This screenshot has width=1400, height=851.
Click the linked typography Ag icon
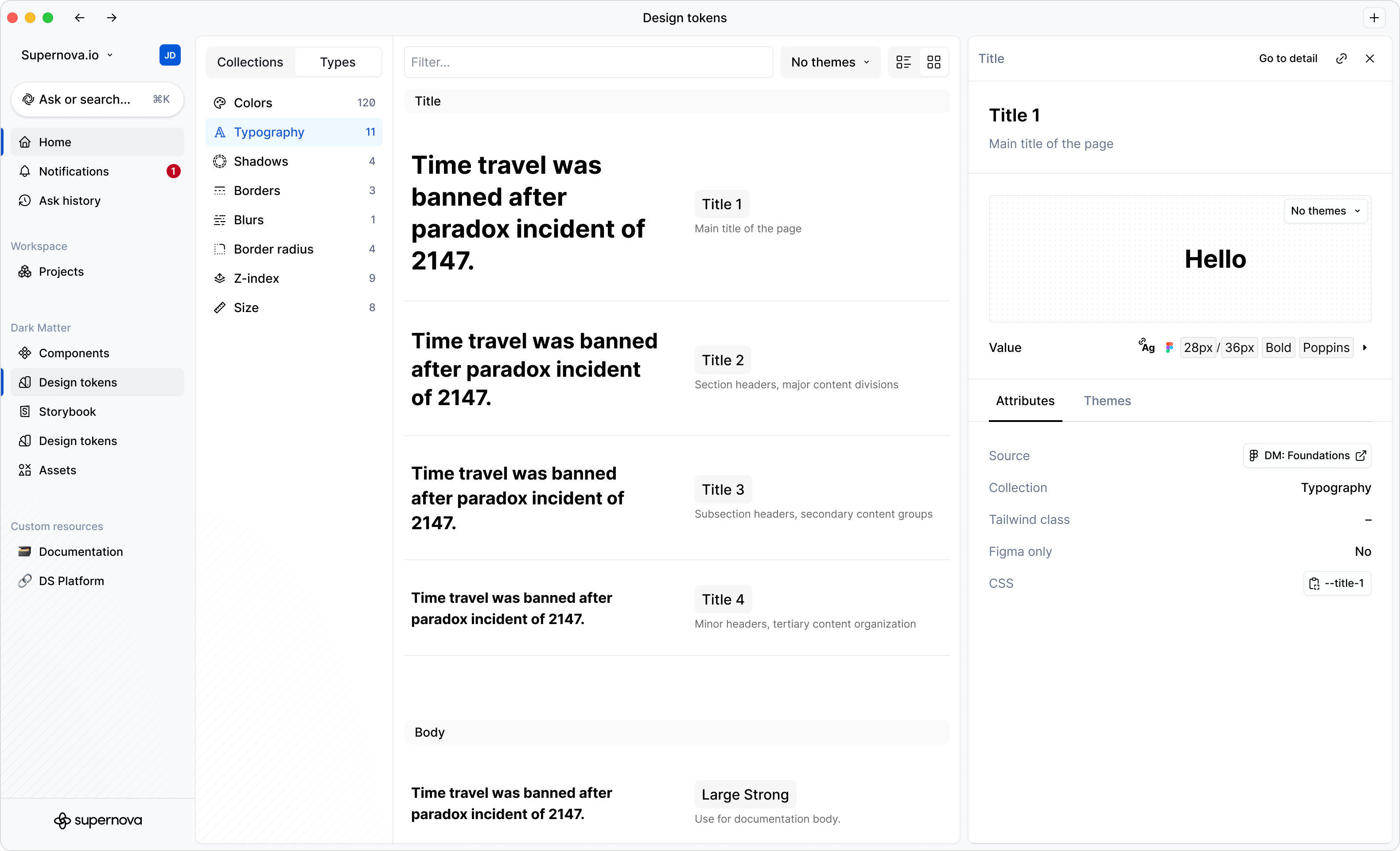pyautogui.click(x=1147, y=346)
